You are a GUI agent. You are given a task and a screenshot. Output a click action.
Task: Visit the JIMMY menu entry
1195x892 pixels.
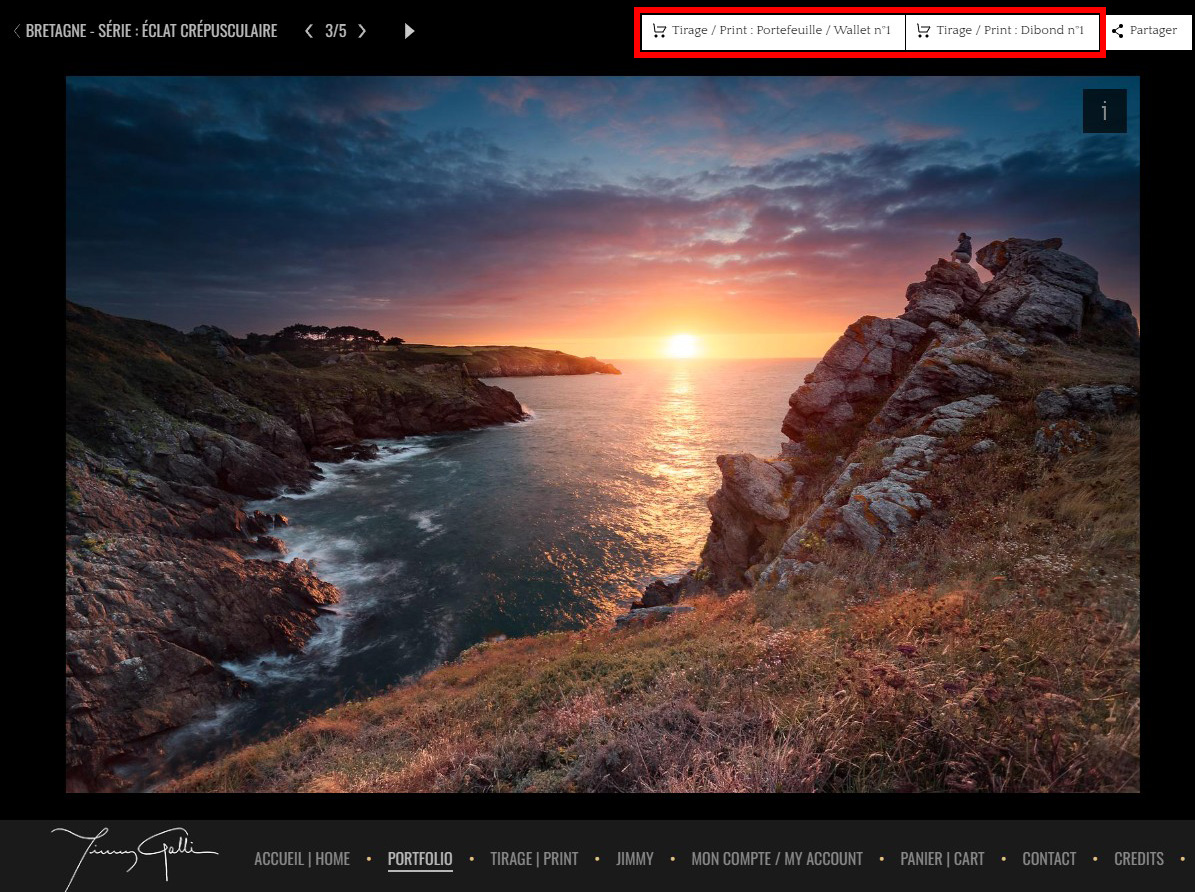(635, 858)
